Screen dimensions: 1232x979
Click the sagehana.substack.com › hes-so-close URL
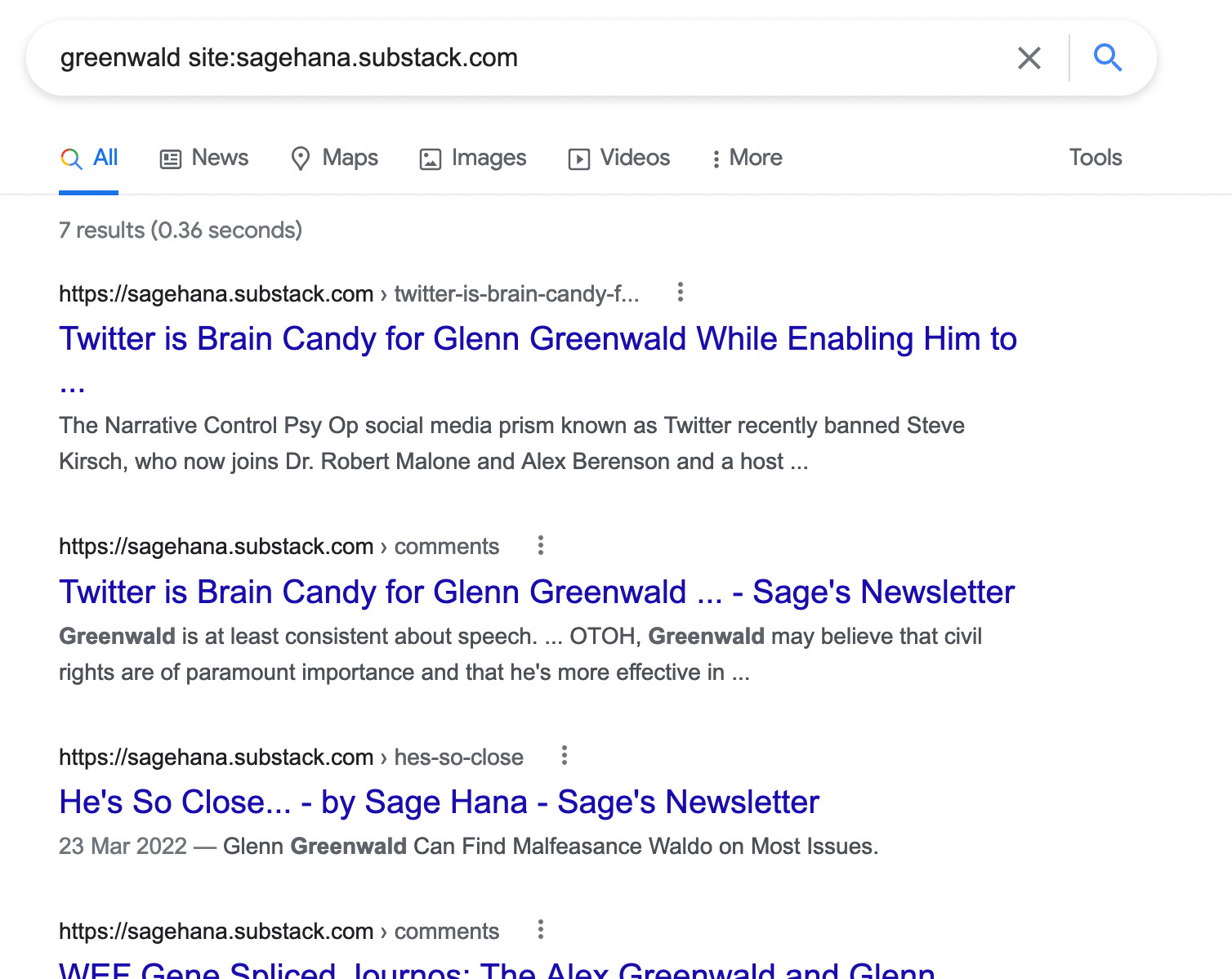coord(291,757)
